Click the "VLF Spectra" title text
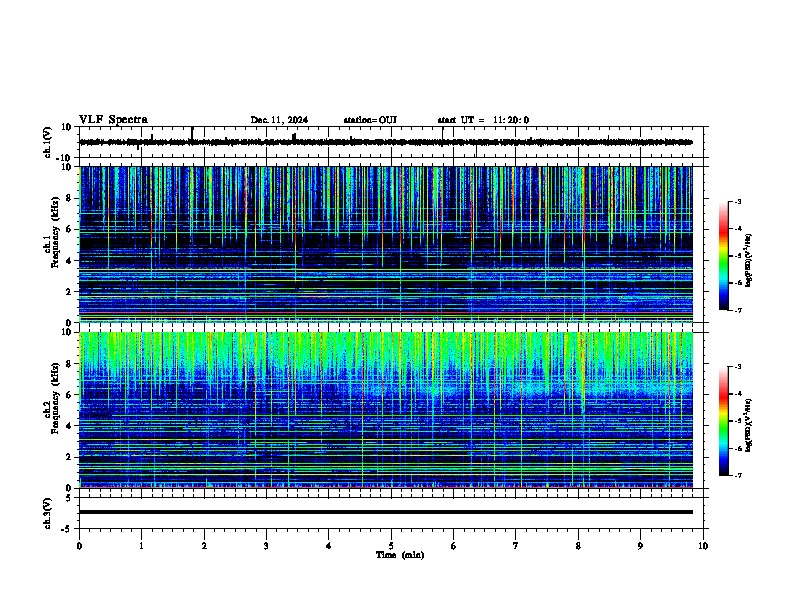The image size is (792, 612). coord(113,120)
